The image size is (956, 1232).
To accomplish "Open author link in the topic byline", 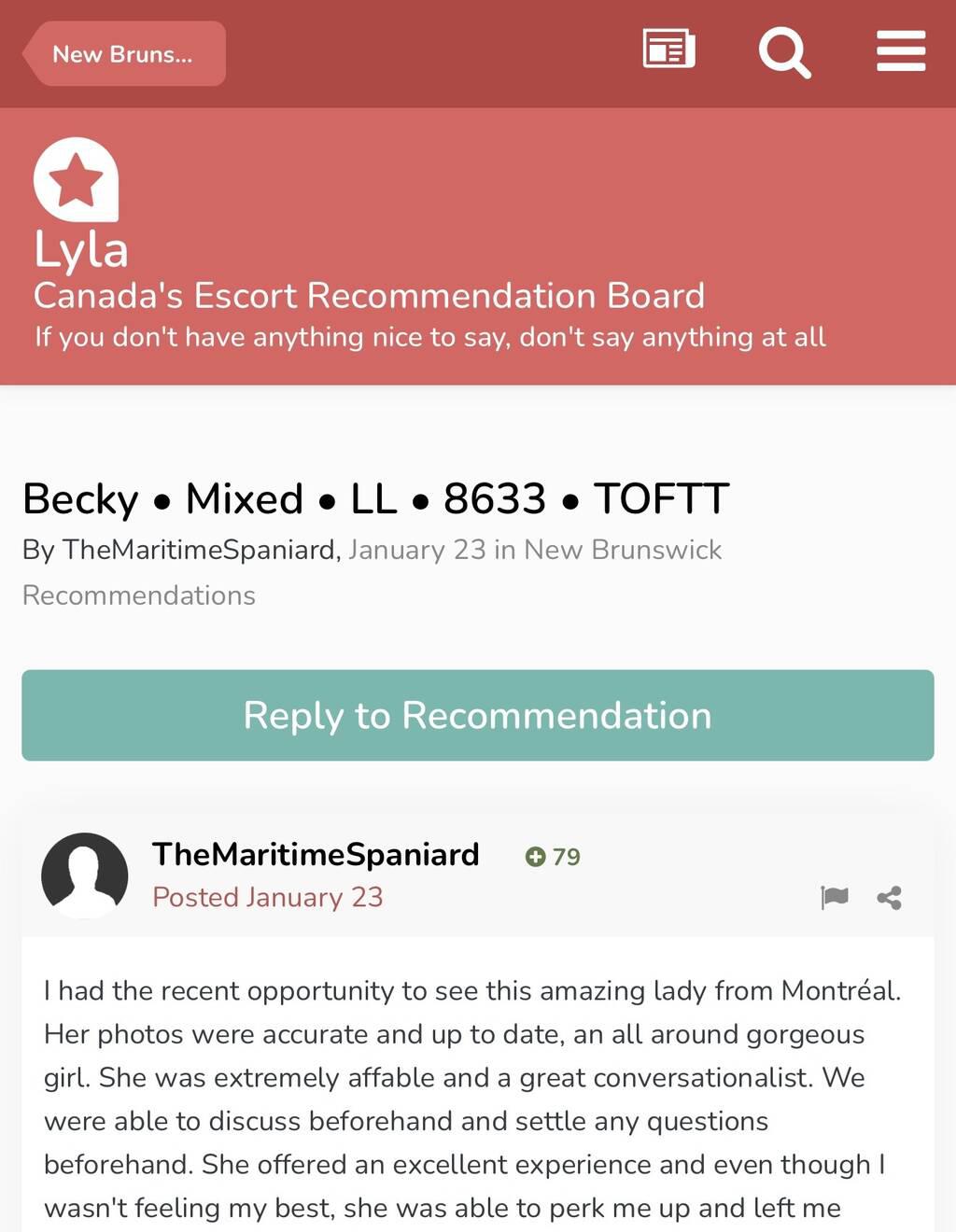I will click(199, 550).
